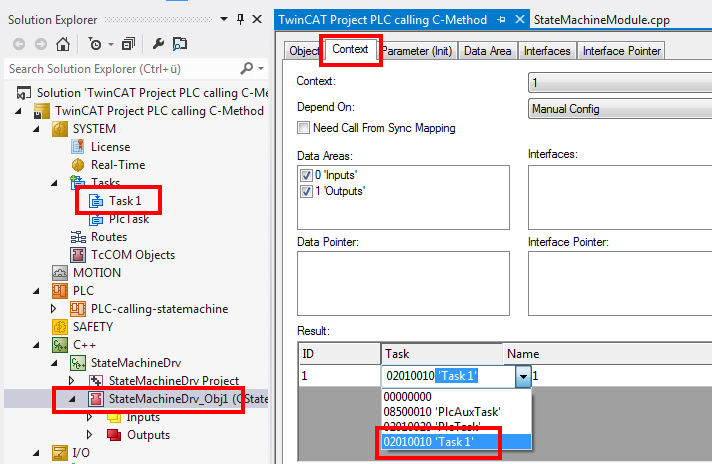Image resolution: width=712 pixels, height=464 pixels.
Task: Open Solution Explorer search options magnifier
Action: coord(247,69)
